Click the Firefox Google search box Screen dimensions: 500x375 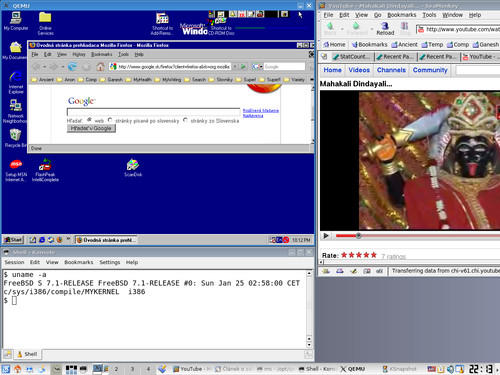coord(284,67)
